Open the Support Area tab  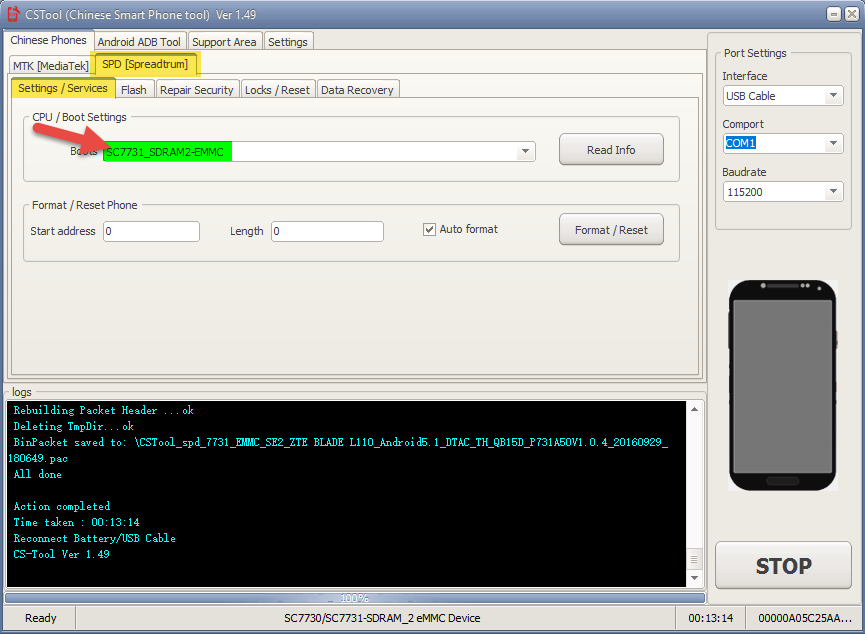pos(224,42)
